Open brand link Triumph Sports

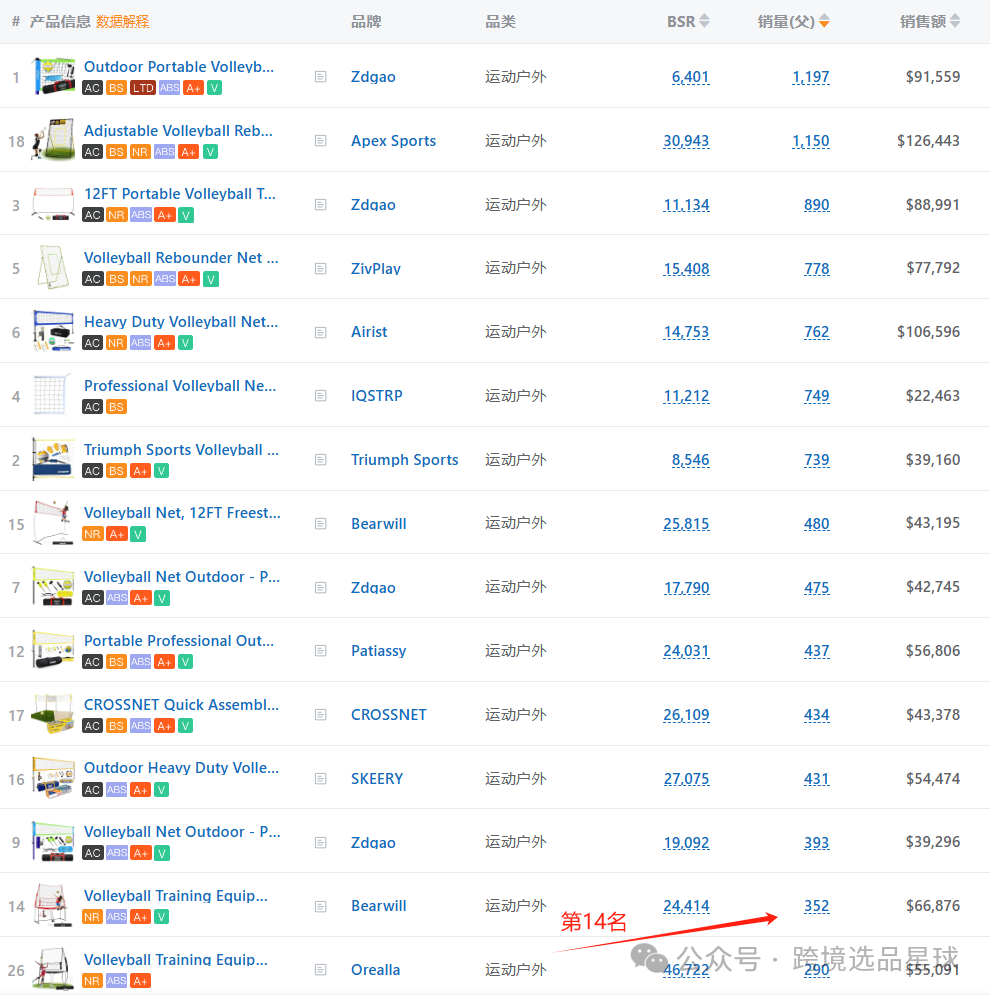[405, 460]
